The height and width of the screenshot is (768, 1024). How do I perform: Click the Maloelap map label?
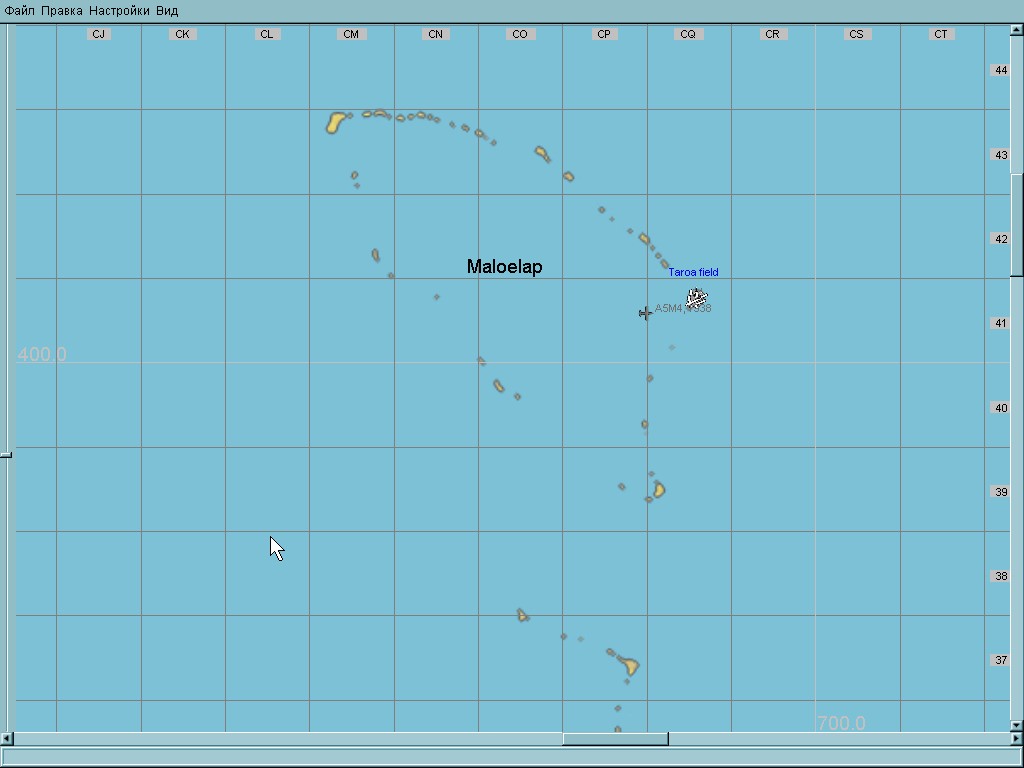pos(504,266)
